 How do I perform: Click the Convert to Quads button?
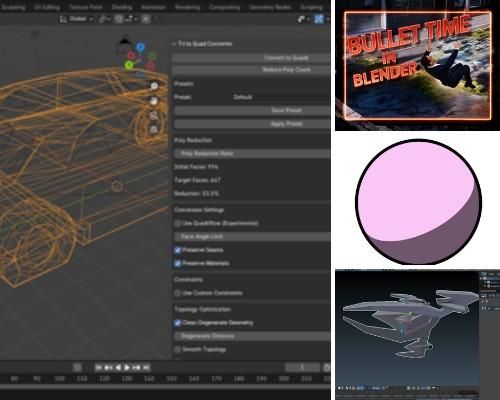coord(251,58)
